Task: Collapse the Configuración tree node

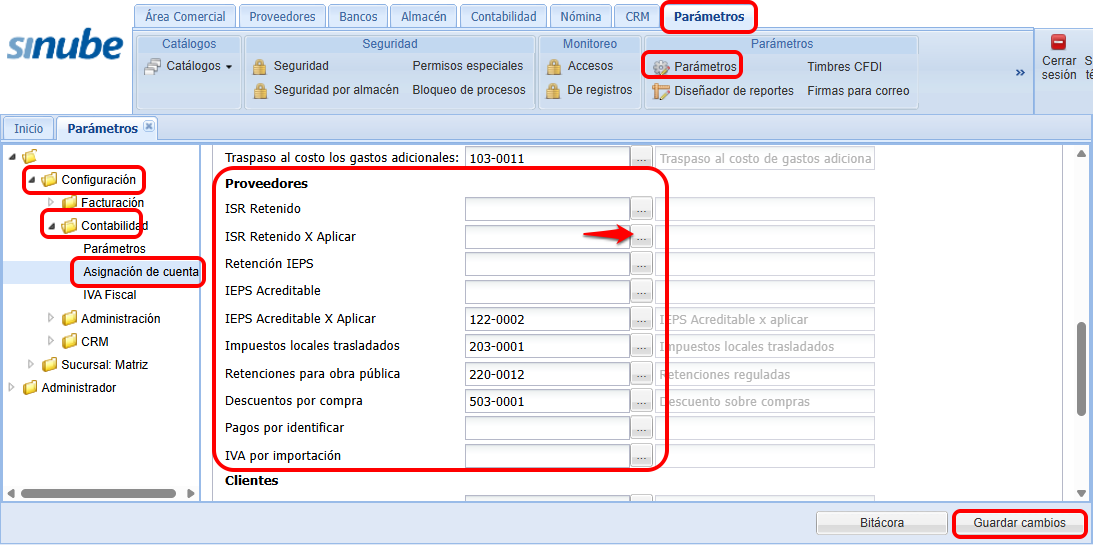Action: point(31,180)
